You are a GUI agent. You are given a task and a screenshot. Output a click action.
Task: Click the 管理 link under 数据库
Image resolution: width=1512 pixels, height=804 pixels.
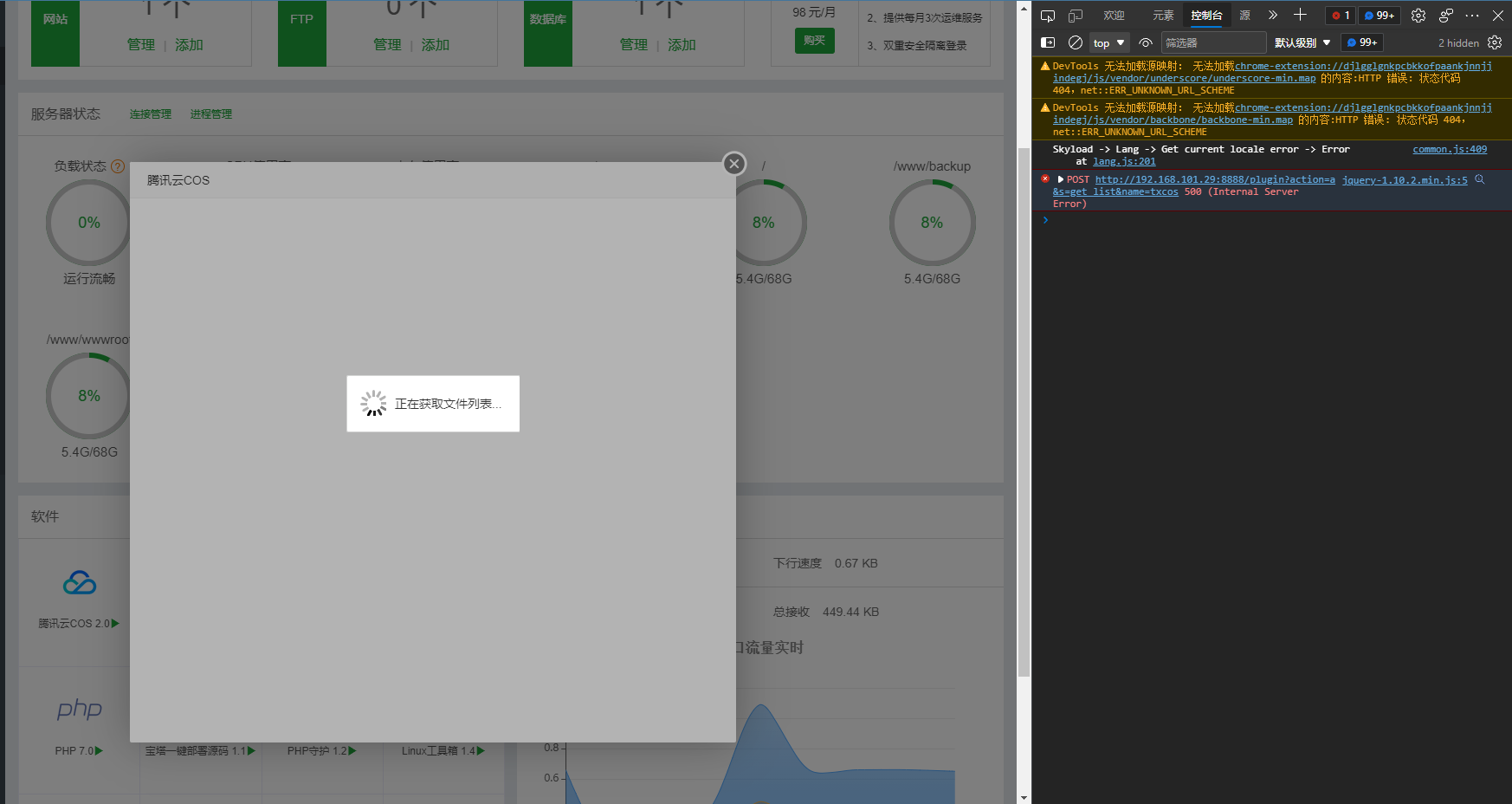(634, 45)
